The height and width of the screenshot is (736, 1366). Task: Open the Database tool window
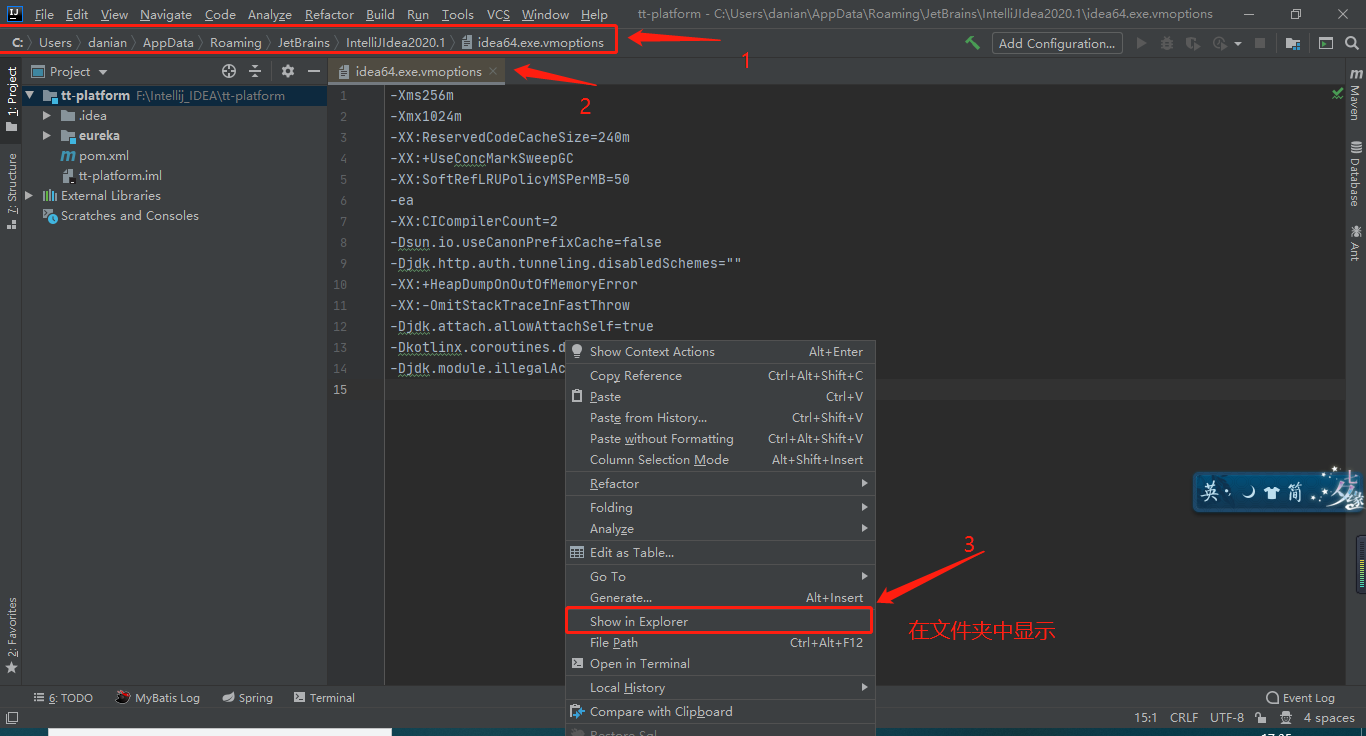click(x=1355, y=175)
